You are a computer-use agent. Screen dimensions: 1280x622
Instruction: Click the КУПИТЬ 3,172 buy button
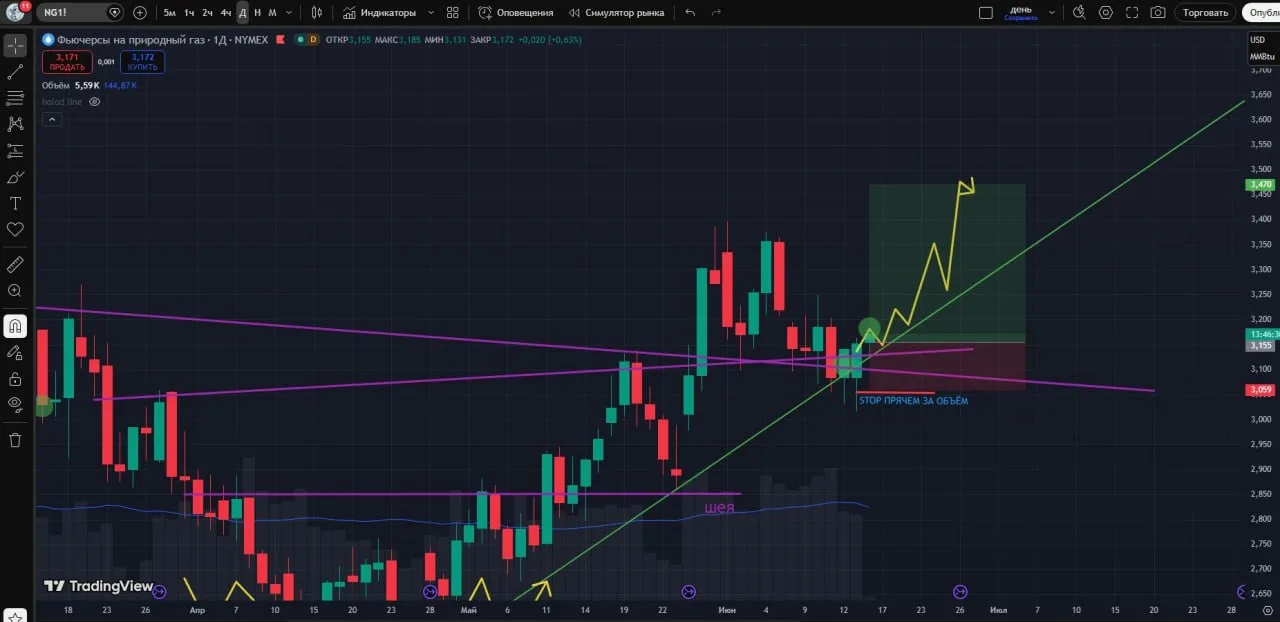[143, 62]
